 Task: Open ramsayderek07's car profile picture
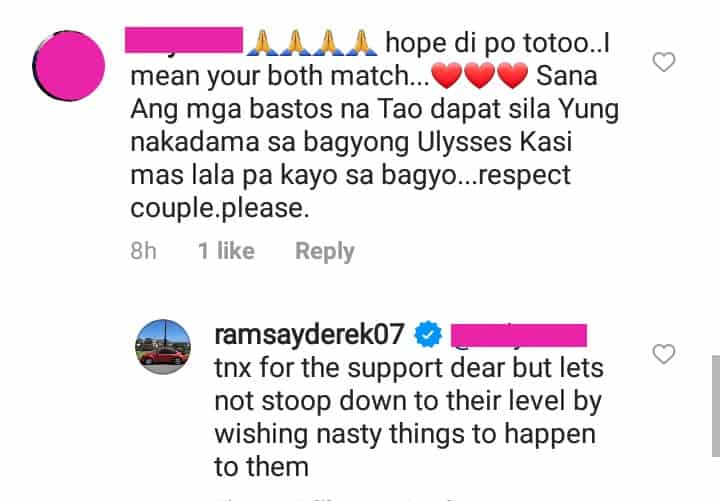tap(163, 347)
